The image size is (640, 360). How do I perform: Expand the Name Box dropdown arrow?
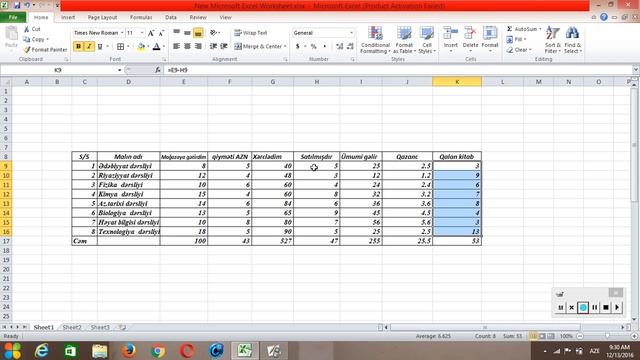[119, 70]
